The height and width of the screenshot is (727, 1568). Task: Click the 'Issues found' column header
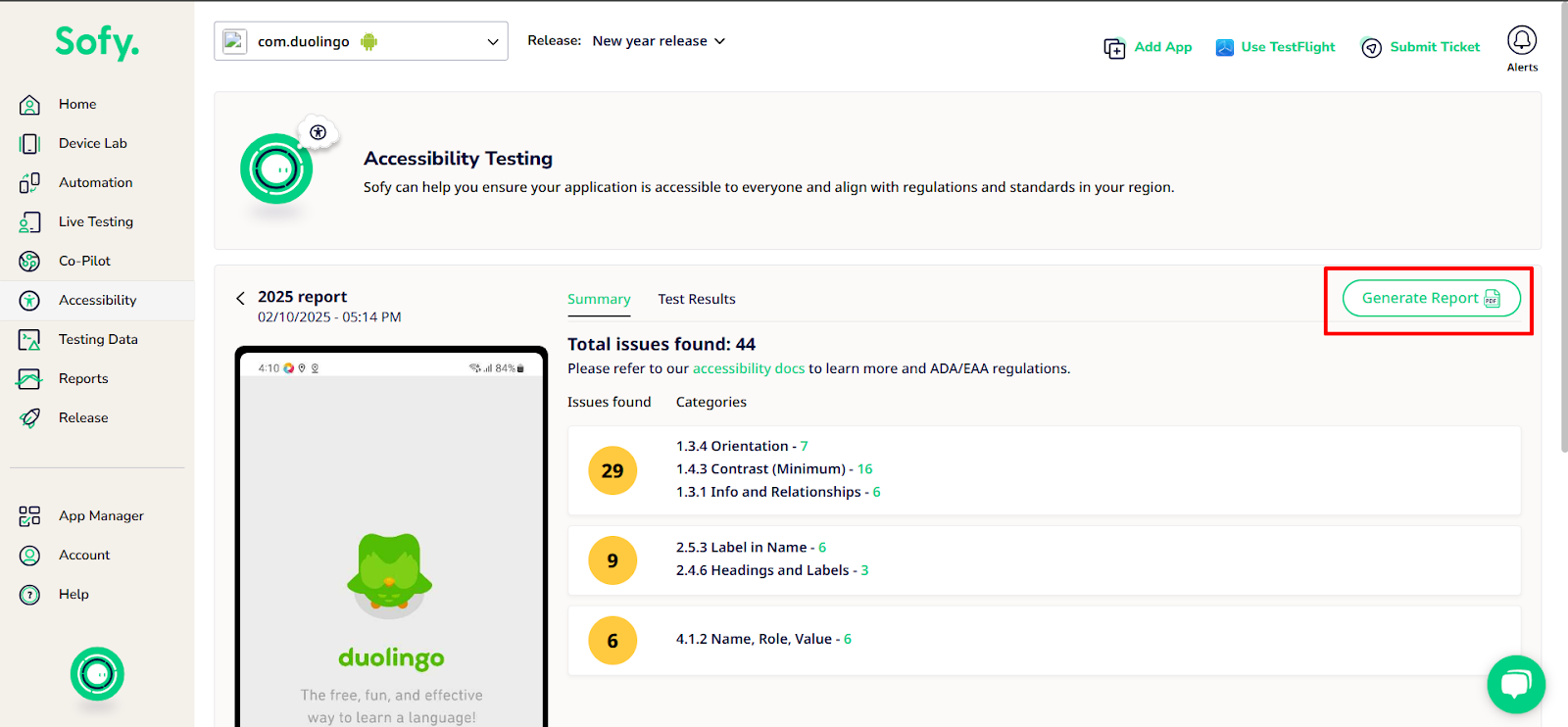pyautogui.click(x=609, y=402)
